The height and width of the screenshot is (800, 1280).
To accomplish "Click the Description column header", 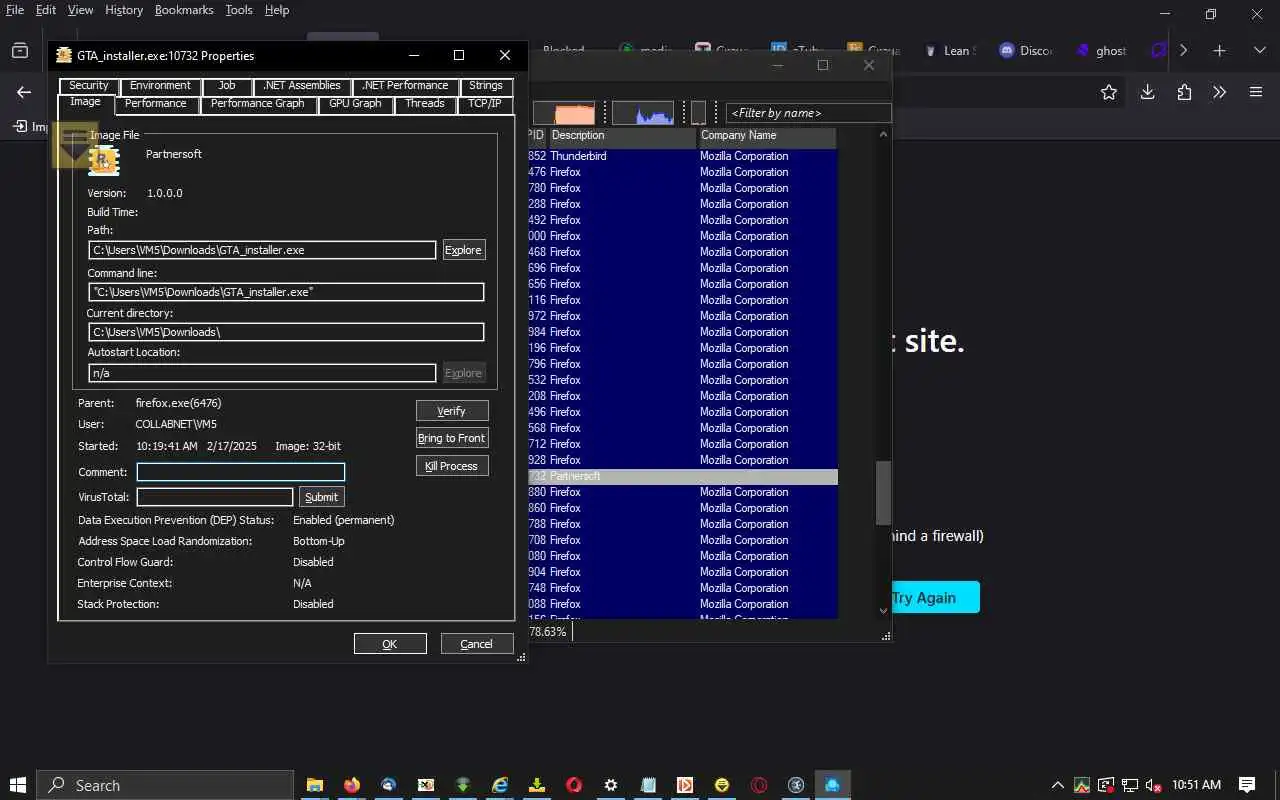I will tap(621, 136).
